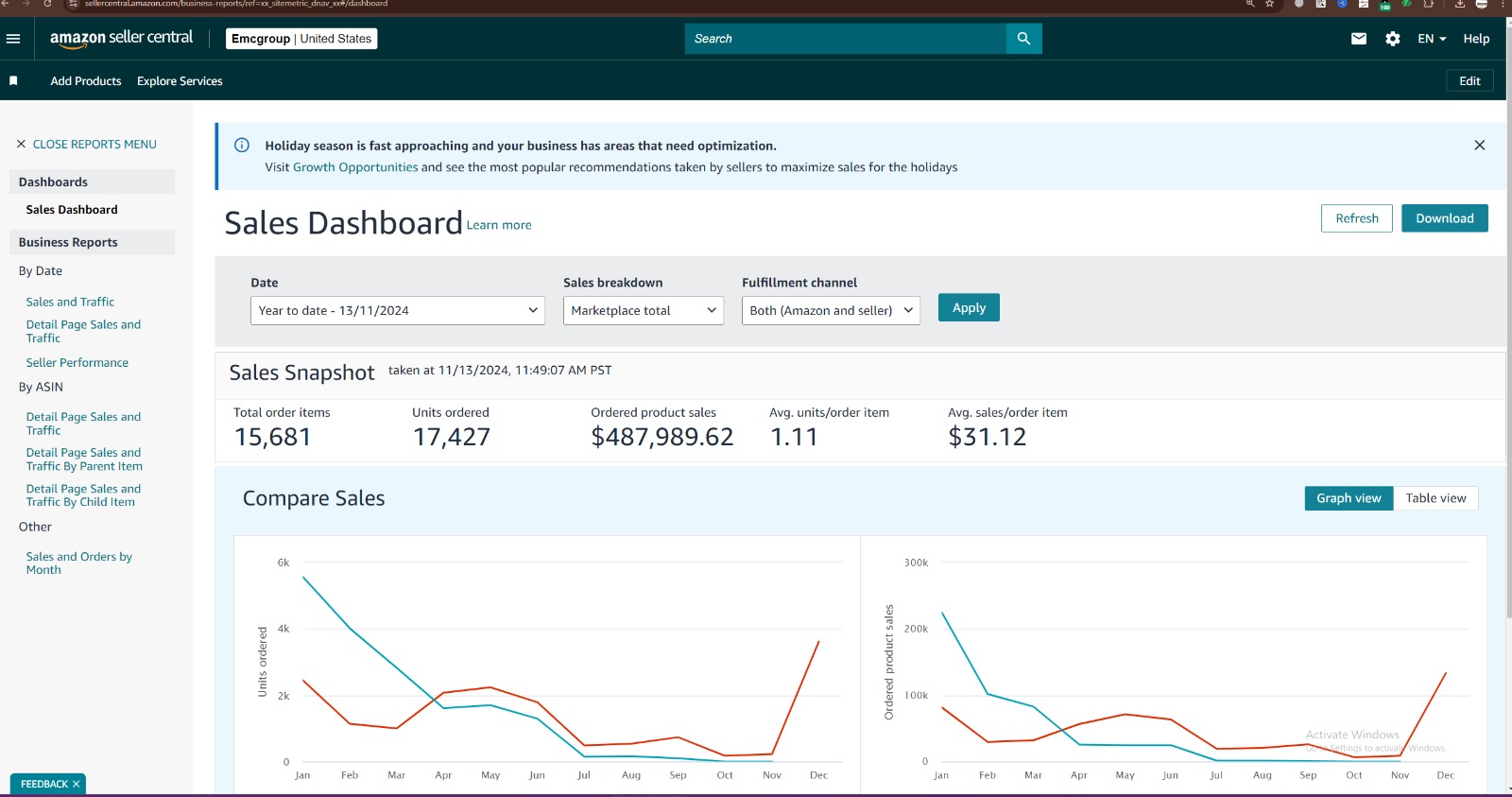Open the Growth Opportunities link

tap(355, 167)
